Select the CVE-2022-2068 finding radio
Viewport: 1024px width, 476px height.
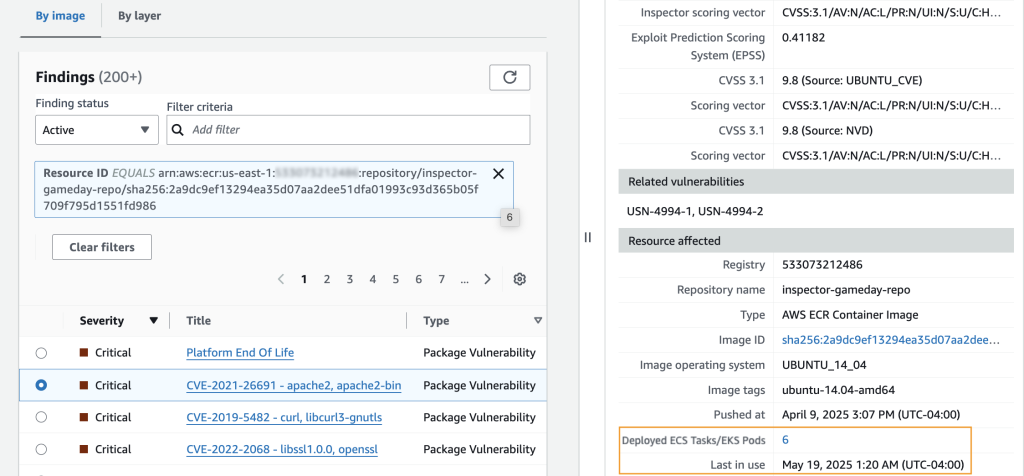click(x=41, y=449)
